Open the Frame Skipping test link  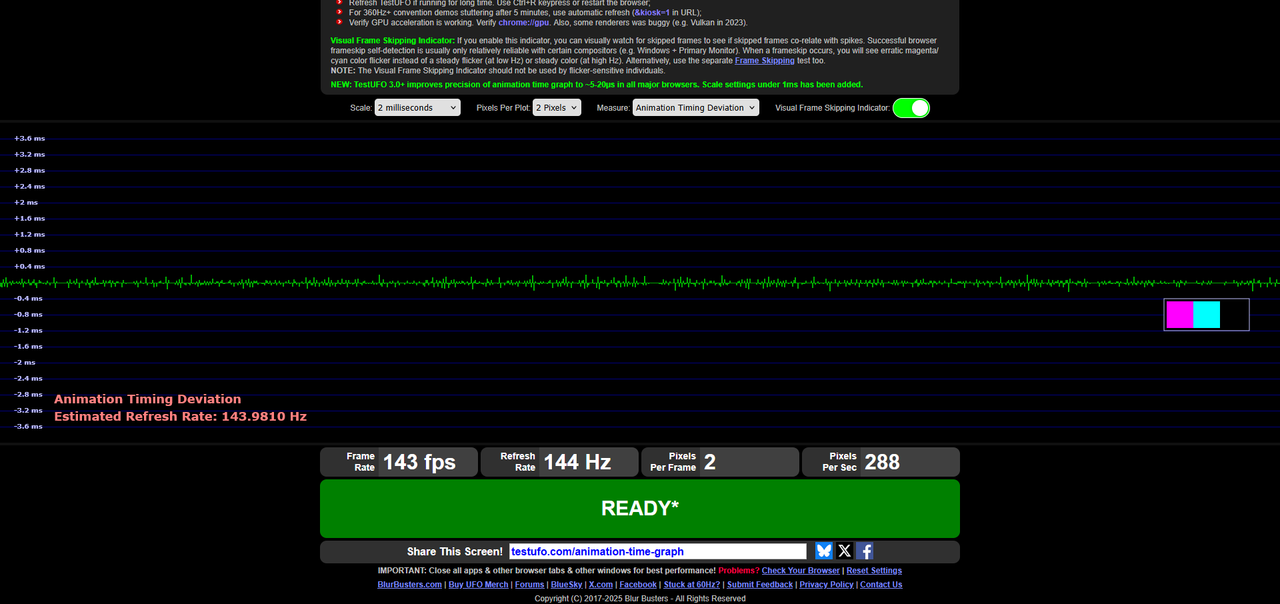pos(765,61)
